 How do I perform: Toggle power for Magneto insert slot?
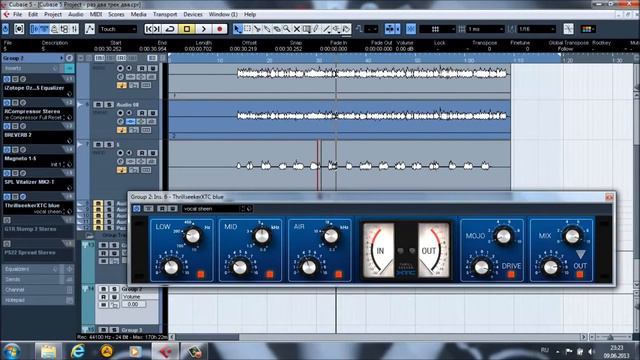coord(7,150)
